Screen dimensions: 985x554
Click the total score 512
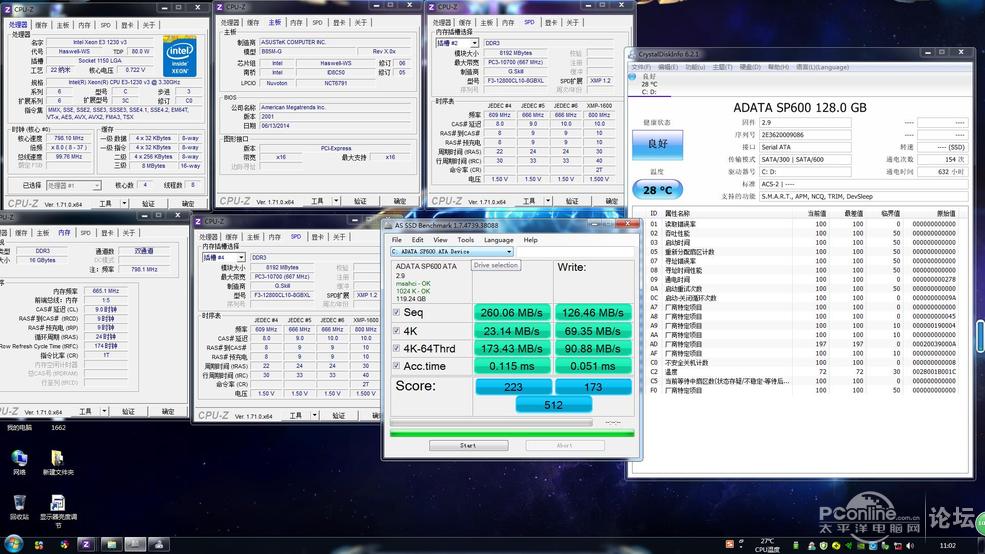[553, 405]
